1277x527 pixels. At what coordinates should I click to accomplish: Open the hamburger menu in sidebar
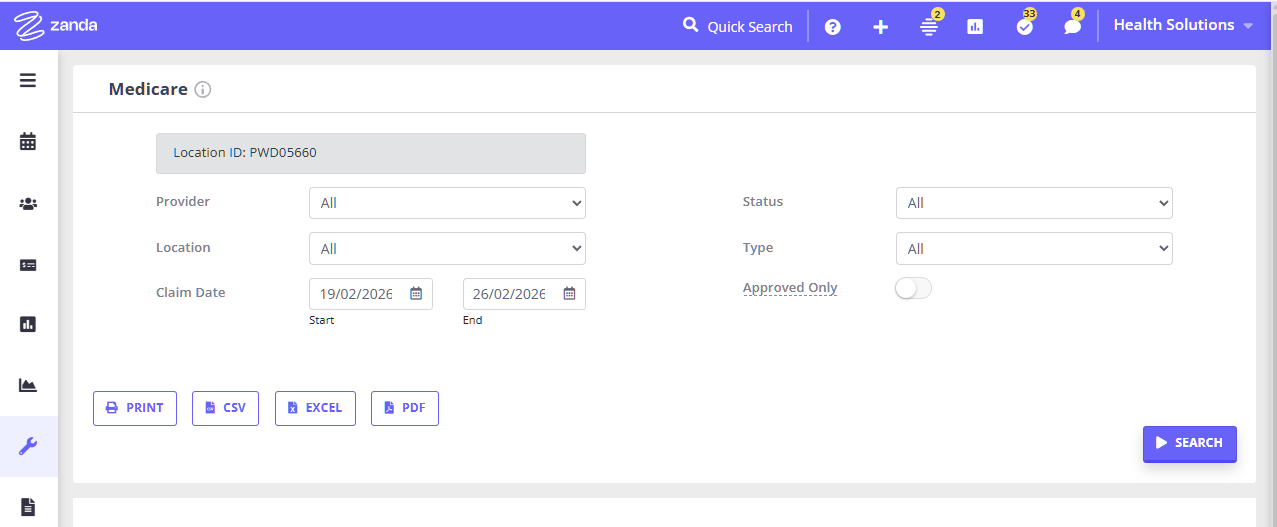(28, 81)
